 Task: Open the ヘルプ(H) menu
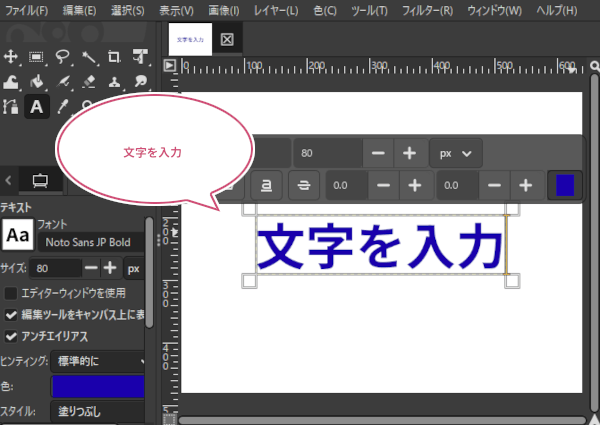(x=557, y=10)
